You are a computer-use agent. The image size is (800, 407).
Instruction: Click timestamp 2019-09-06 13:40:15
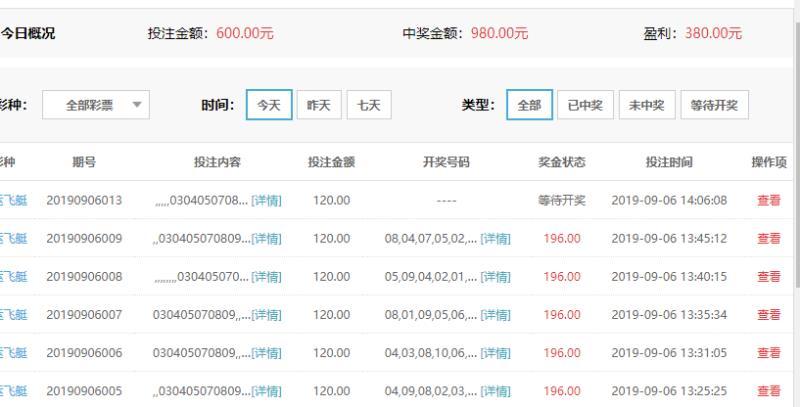tap(669, 277)
